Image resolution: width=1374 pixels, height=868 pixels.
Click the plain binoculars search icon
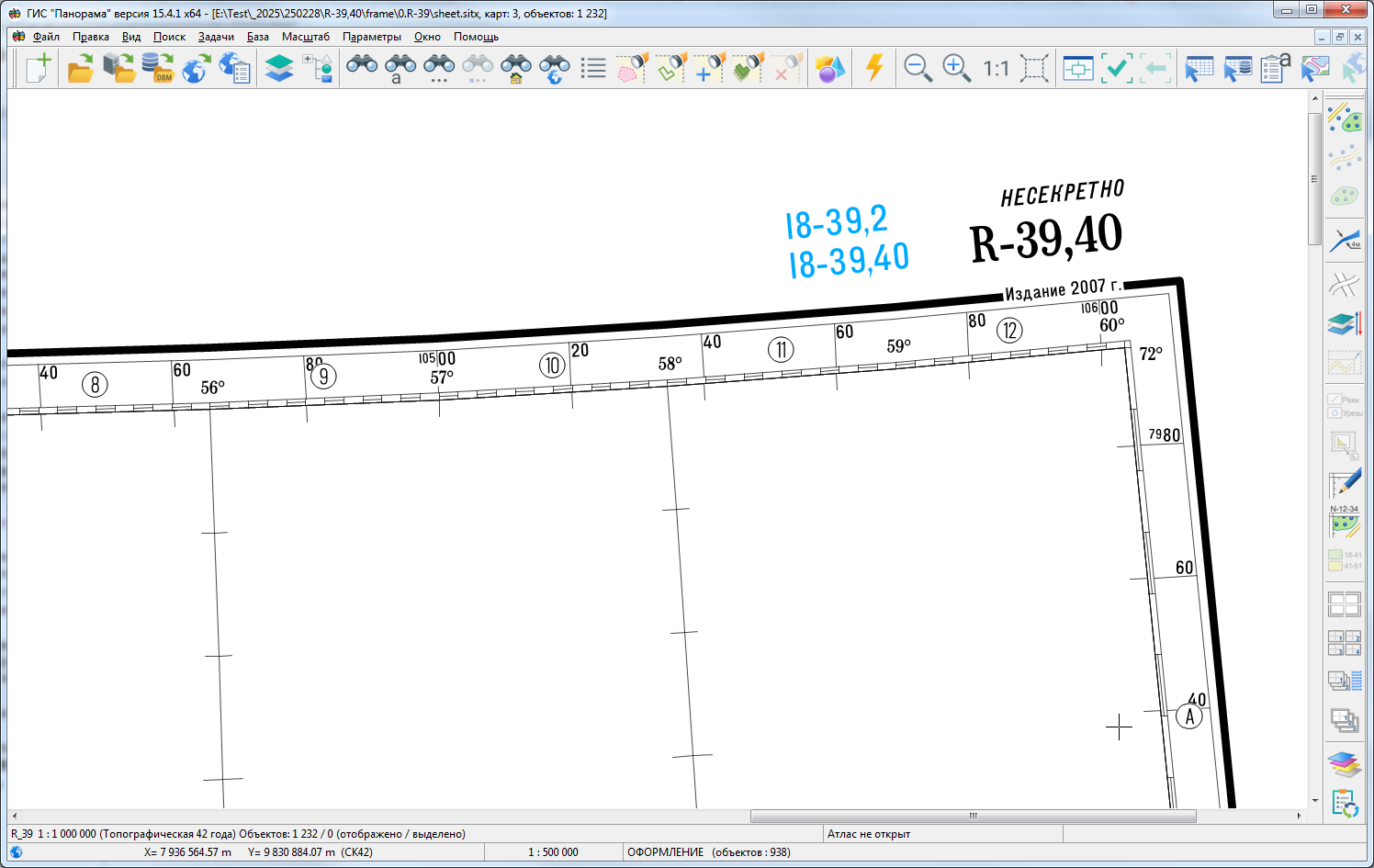(x=362, y=68)
